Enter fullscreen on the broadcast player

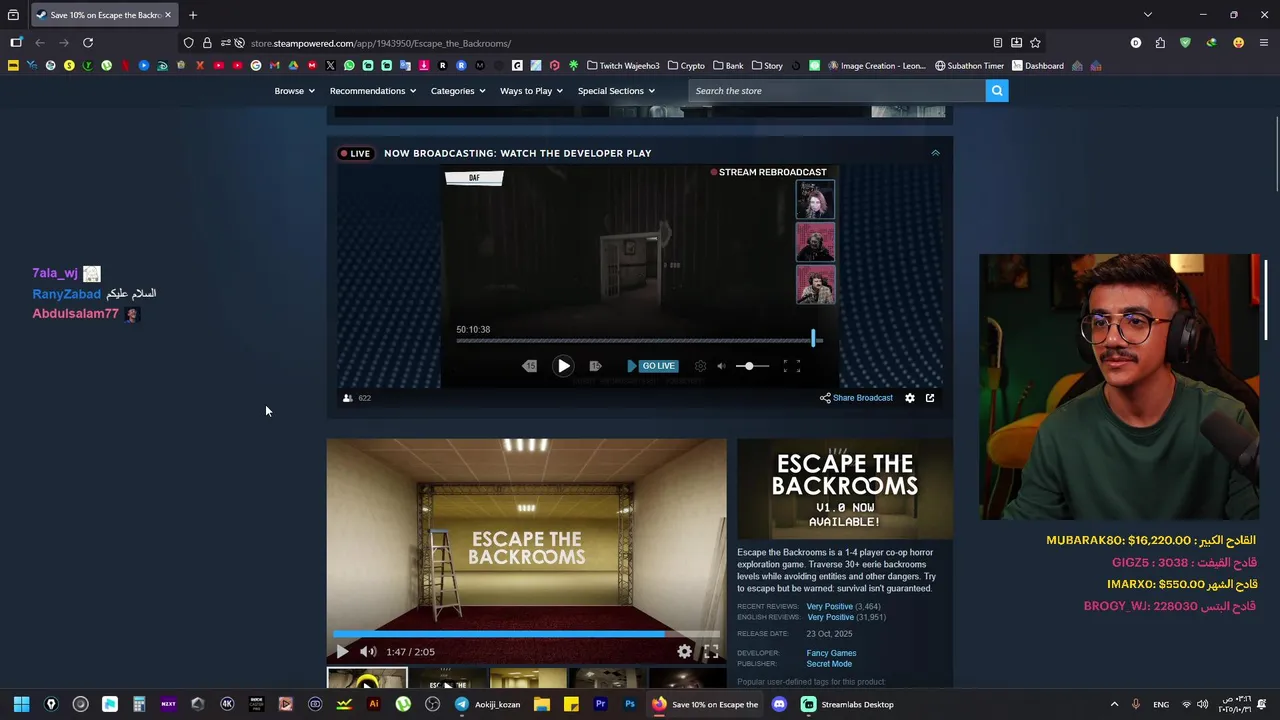pyautogui.click(x=792, y=366)
